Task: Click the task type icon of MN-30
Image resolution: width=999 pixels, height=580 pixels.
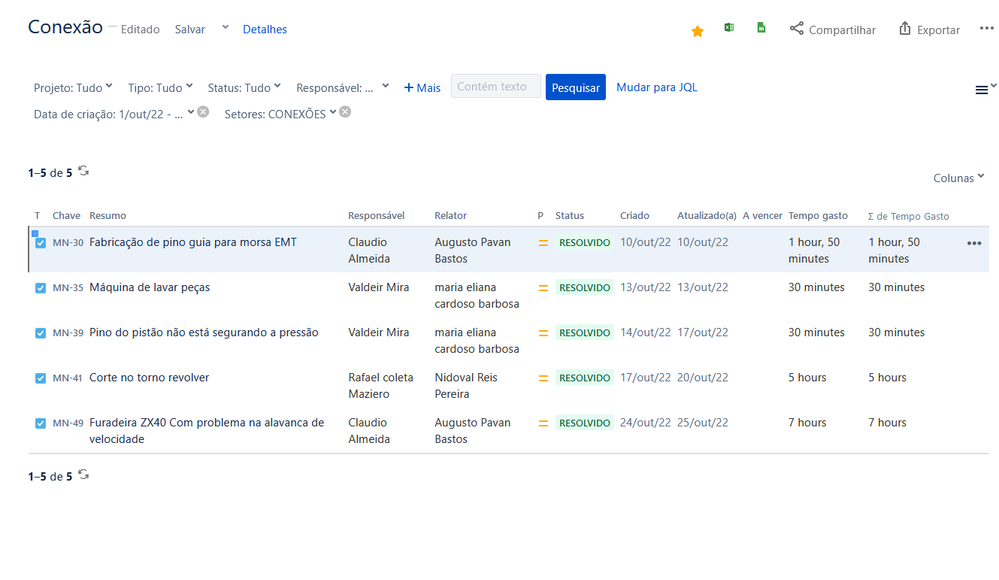Action: click(x=40, y=243)
